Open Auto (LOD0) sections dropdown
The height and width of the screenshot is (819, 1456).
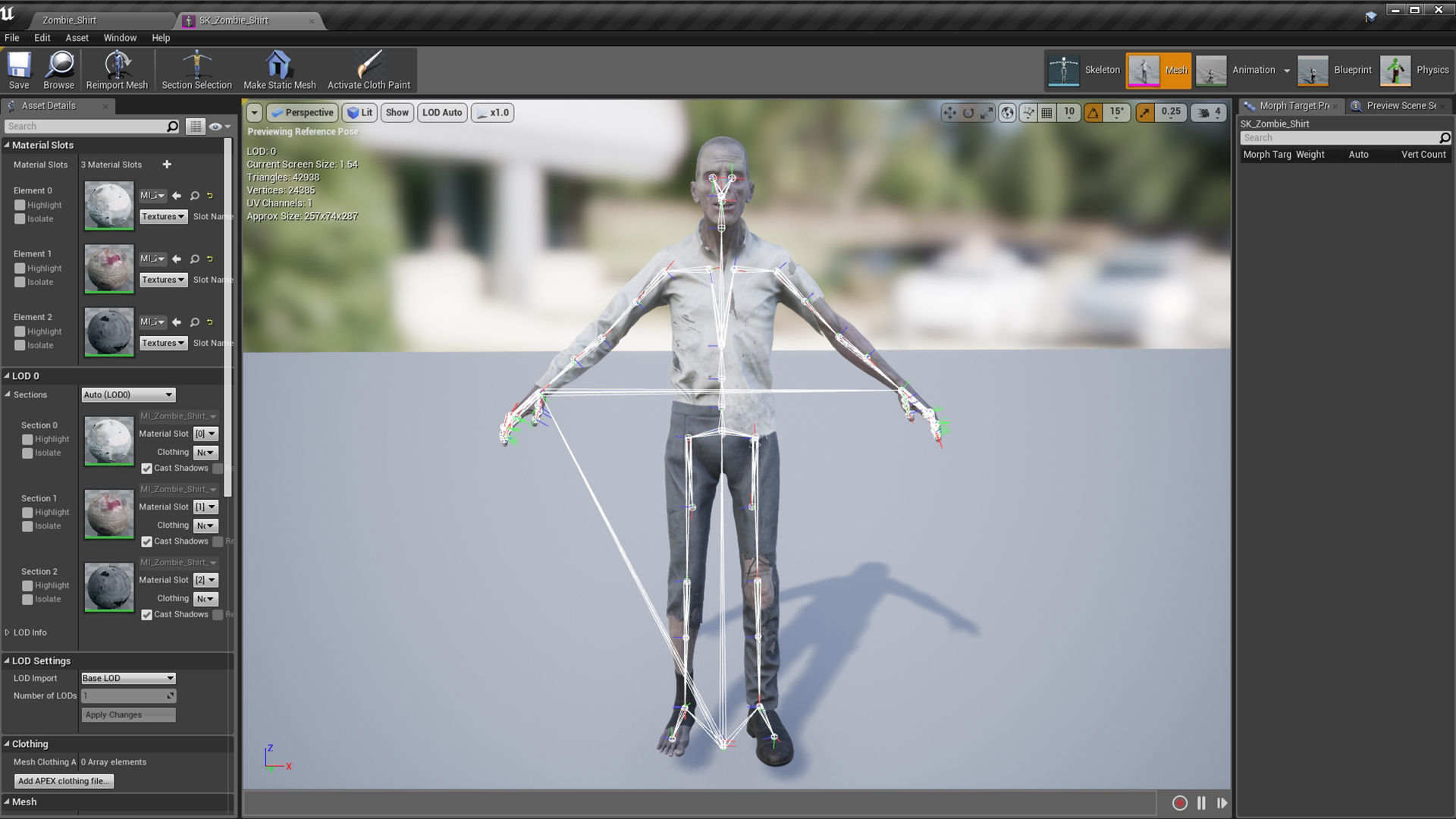click(x=128, y=395)
